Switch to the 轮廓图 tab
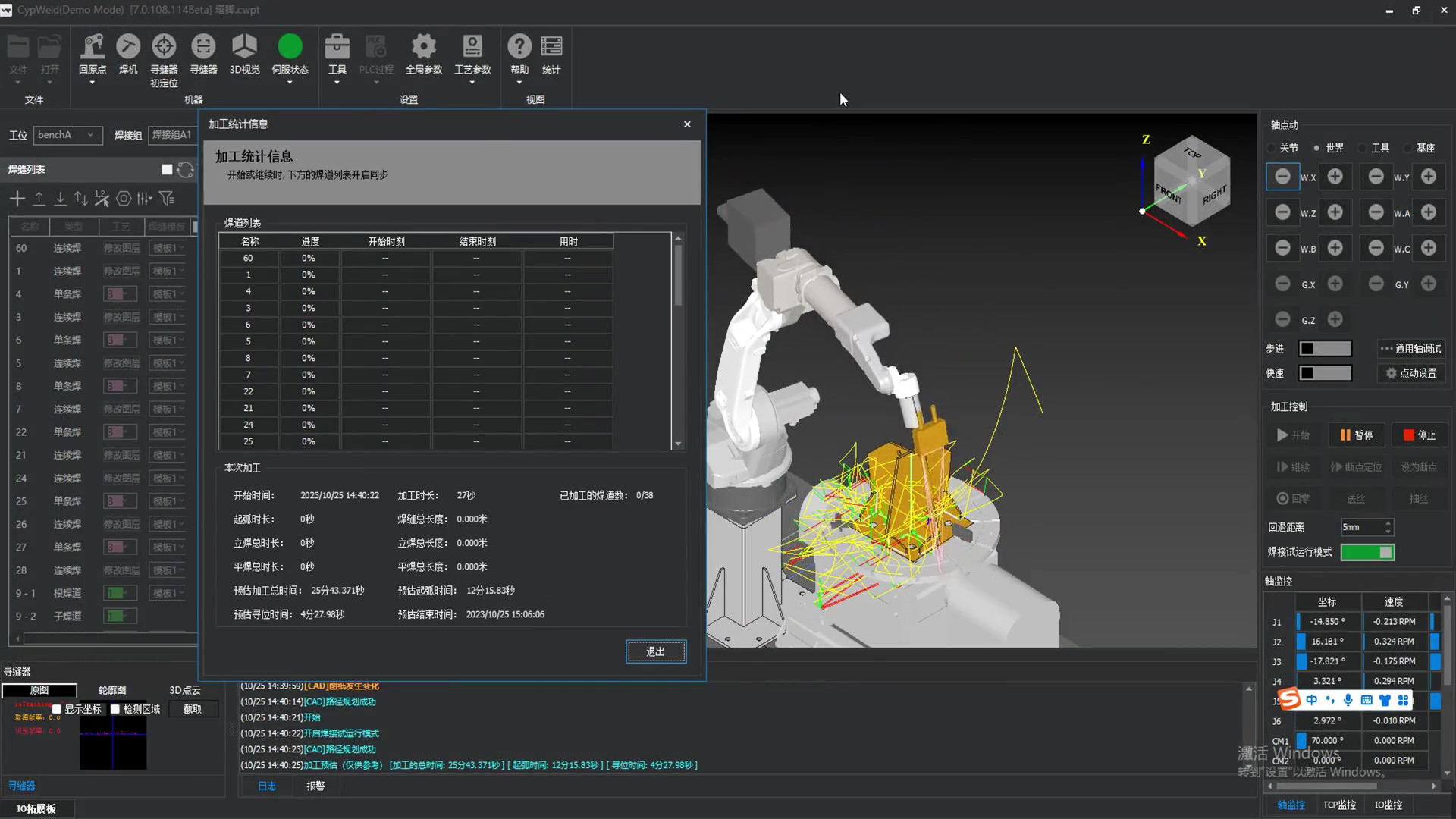 point(112,690)
